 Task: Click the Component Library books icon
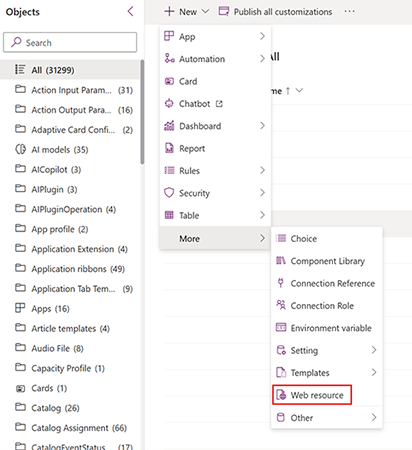pos(281,260)
